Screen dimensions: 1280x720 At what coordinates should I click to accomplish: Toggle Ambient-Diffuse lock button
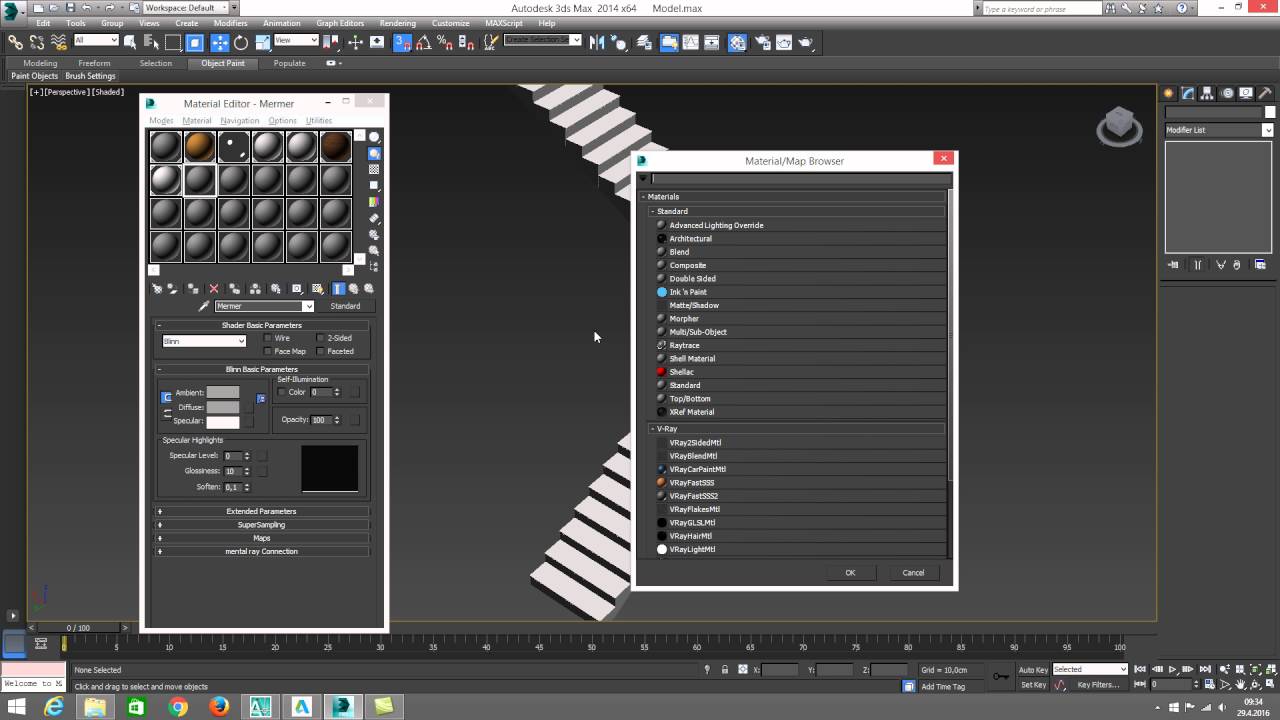pos(167,398)
